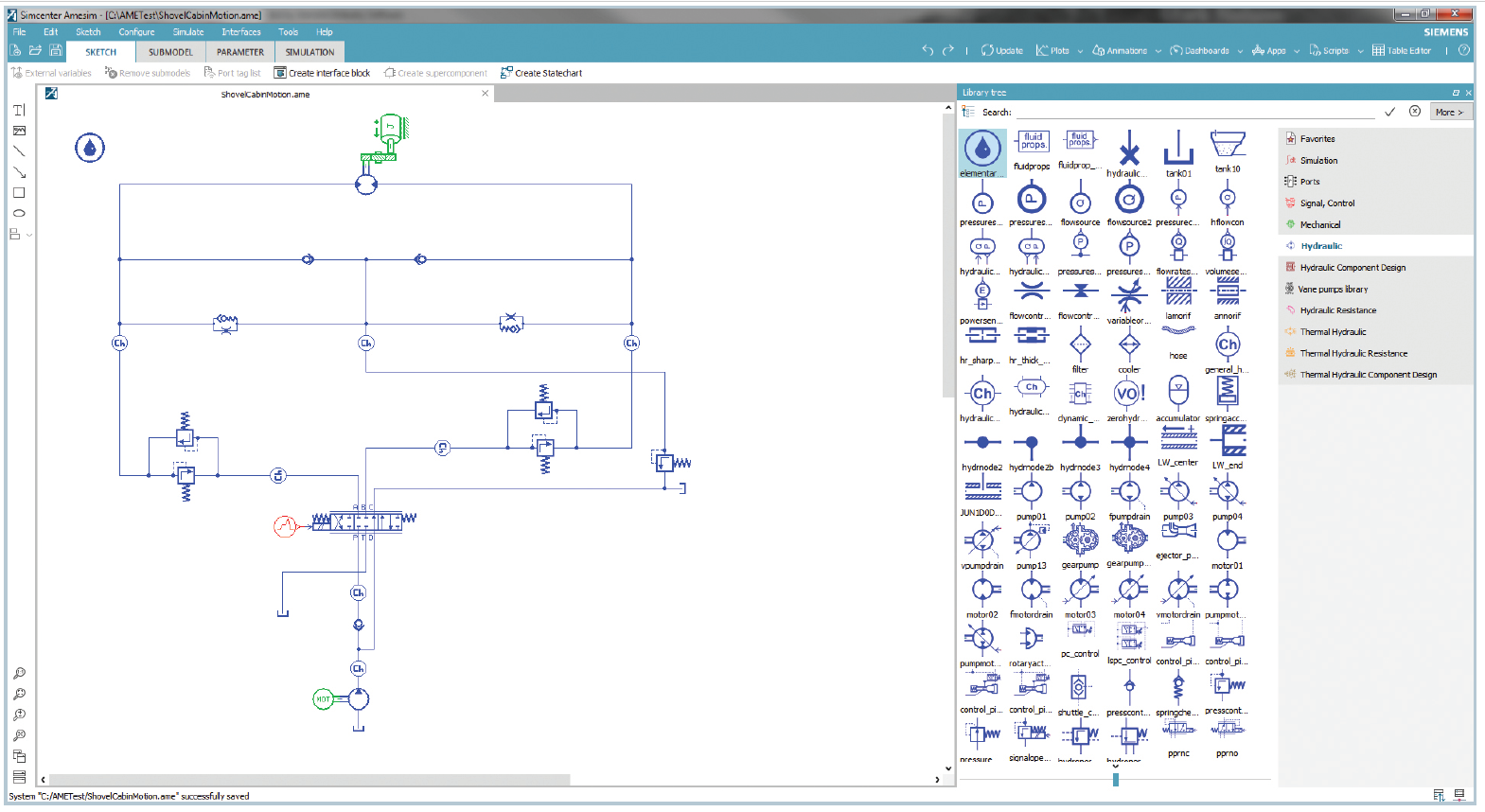The width and height of the screenshot is (1485, 812).
Task: Expand the More options in library search
Action: point(1449,112)
